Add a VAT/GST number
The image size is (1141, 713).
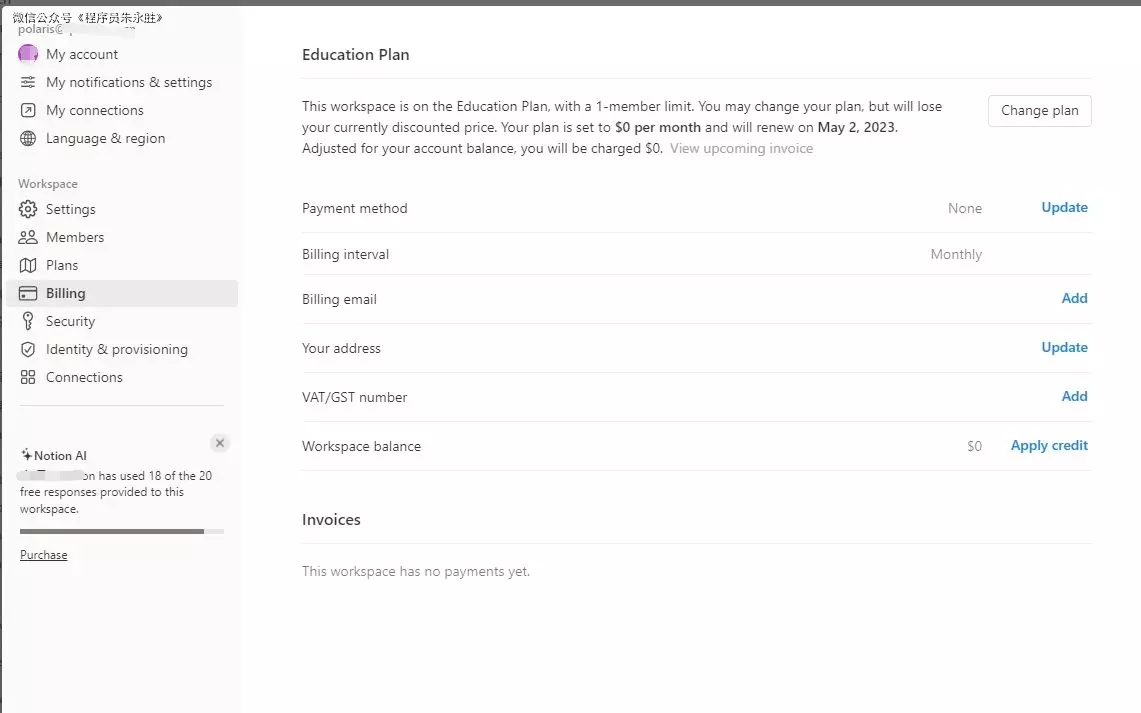coord(1074,396)
